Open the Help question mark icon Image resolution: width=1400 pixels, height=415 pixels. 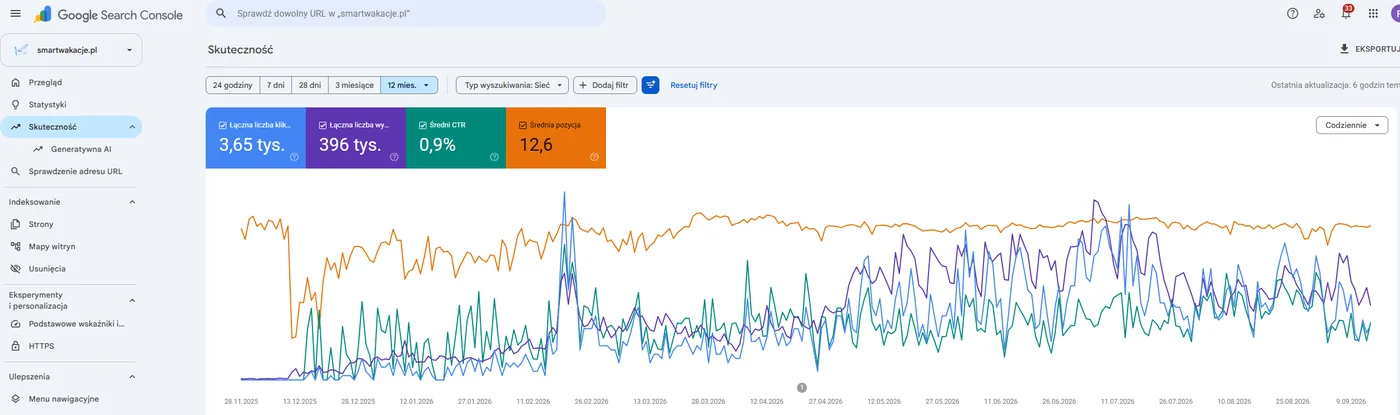coord(1293,13)
